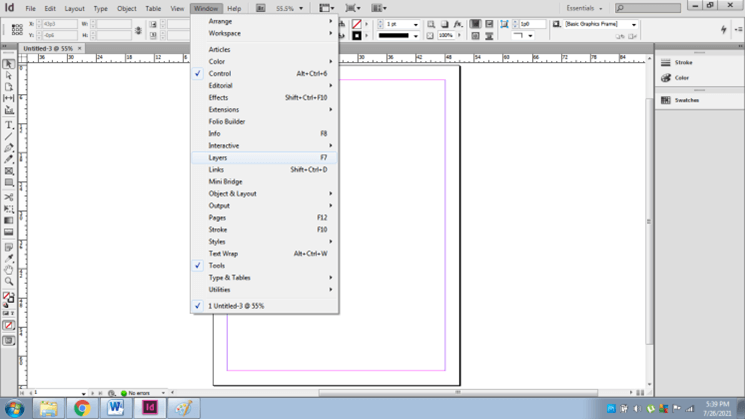Click the horizontal scrollbar at the bottom
The height and width of the screenshot is (419, 745).
tap(458, 393)
